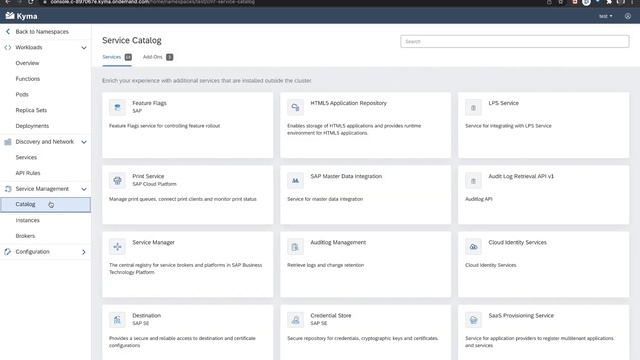The width and height of the screenshot is (640, 360).
Task: Click the Service Manager icon
Action: pos(117,247)
